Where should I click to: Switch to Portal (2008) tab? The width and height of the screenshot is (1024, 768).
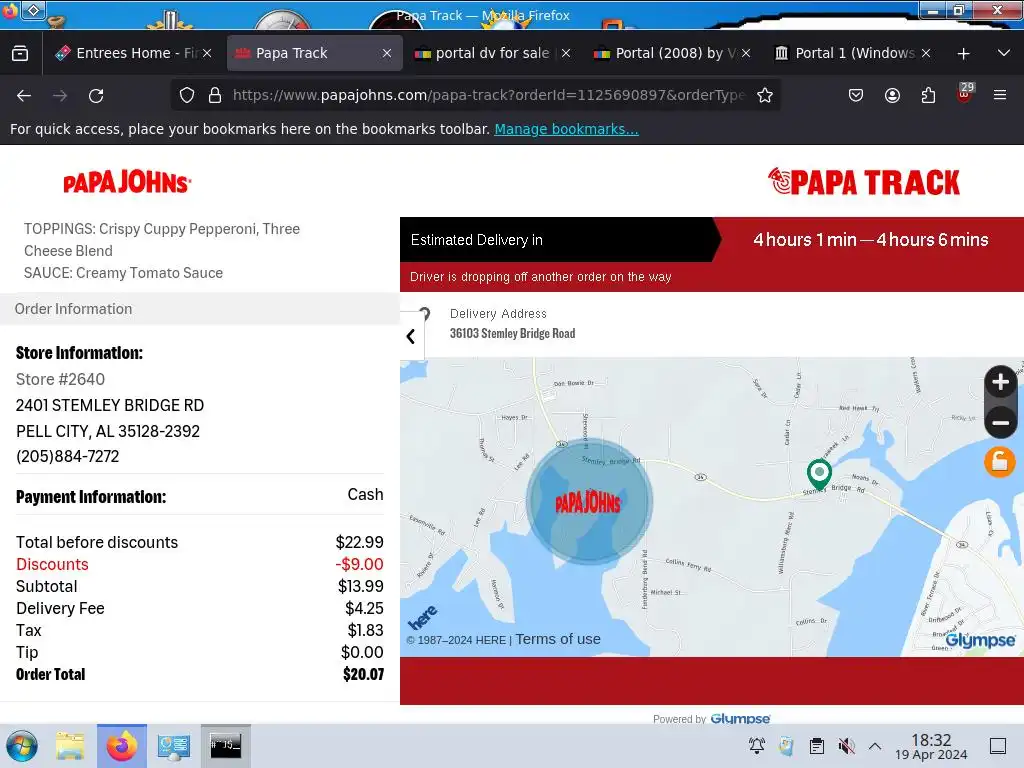pyautogui.click(x=673, y=53)
